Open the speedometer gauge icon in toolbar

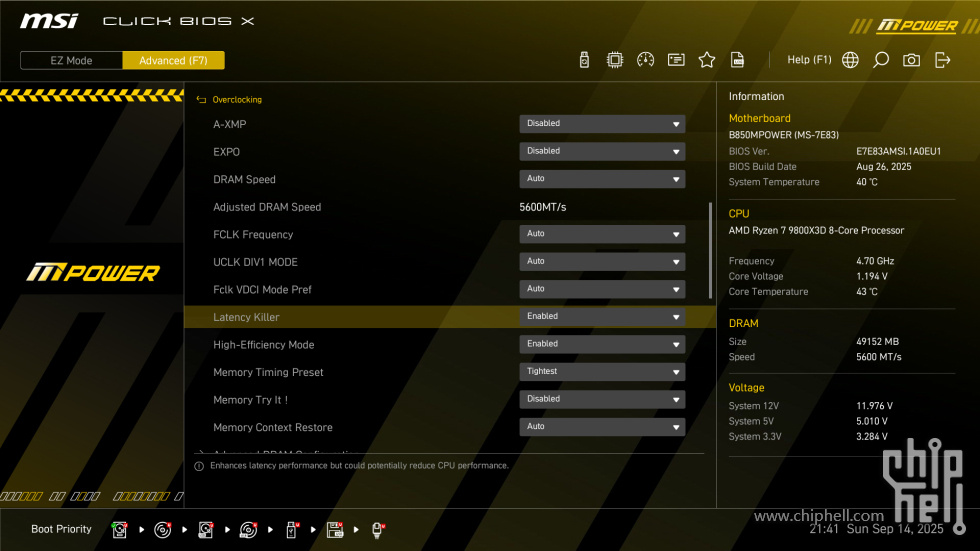(646, 60)
